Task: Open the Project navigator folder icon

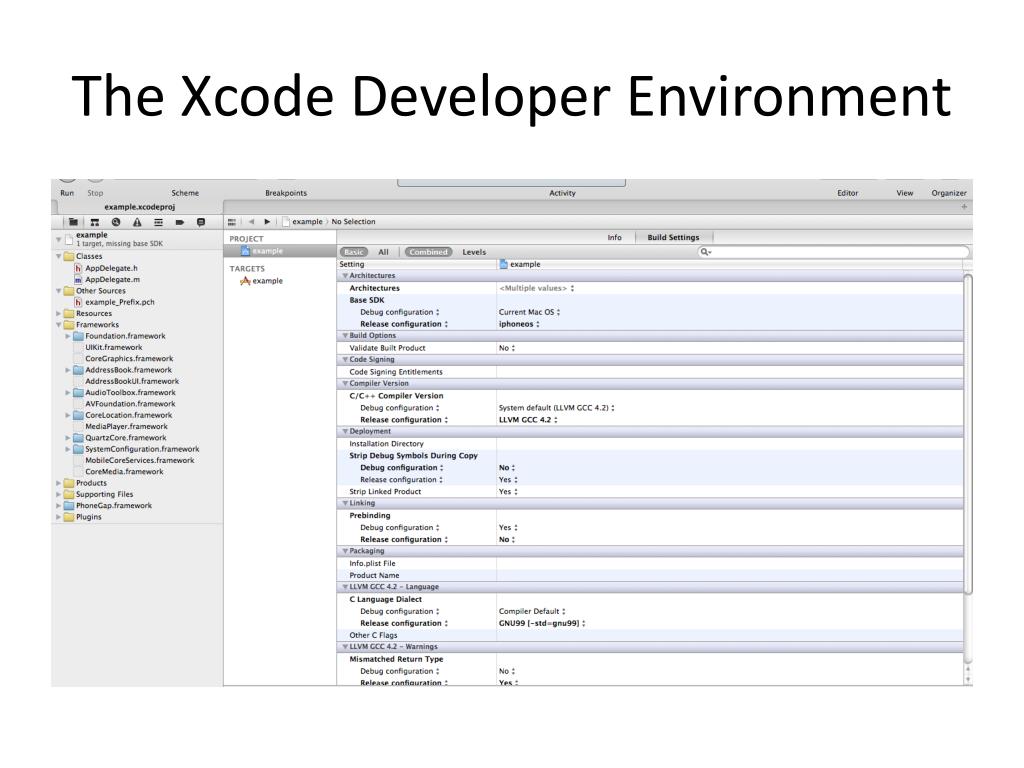Action: (x=74, y=222)
